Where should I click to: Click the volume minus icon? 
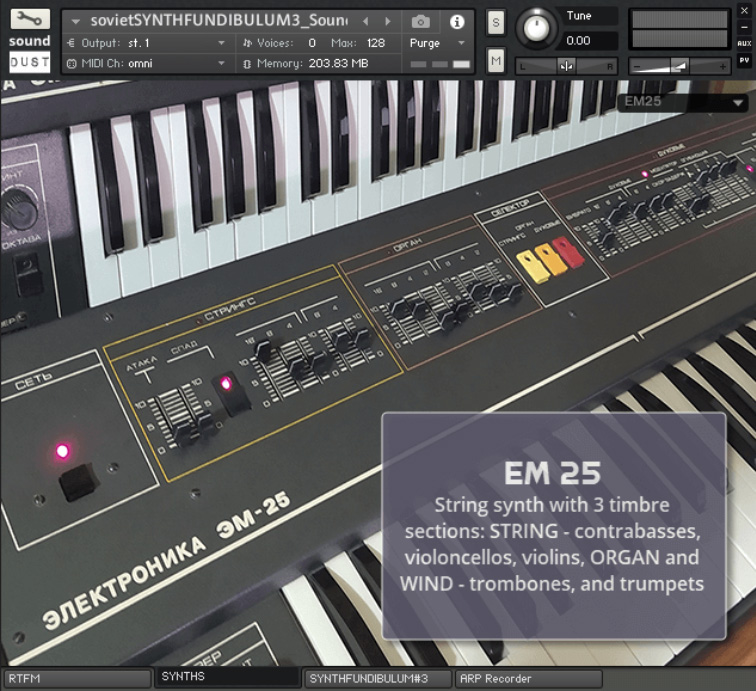click(x=636, y=67)
